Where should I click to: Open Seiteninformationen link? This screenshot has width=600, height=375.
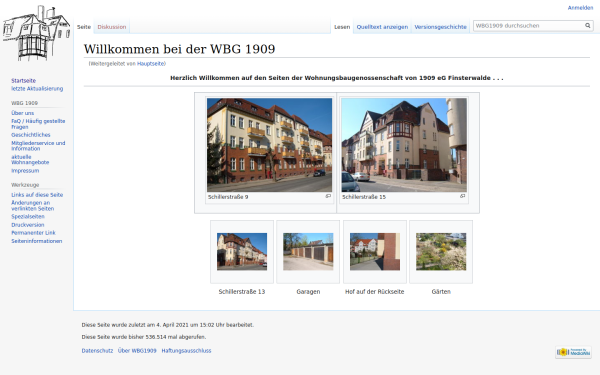coord(36,241)
